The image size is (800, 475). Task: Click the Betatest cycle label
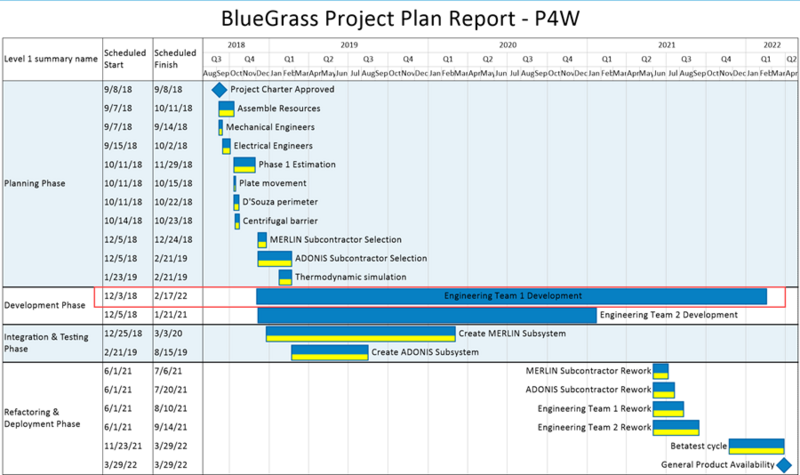[698, 446]
